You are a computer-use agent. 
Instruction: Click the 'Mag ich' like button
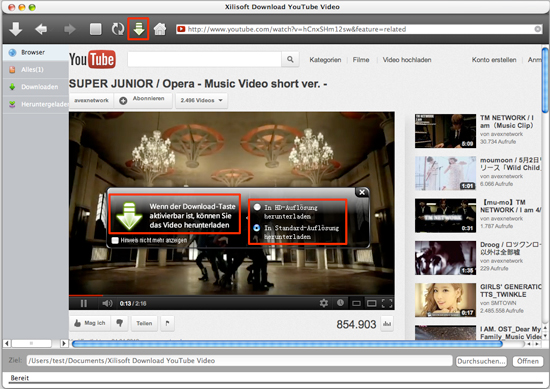point(90,323)
